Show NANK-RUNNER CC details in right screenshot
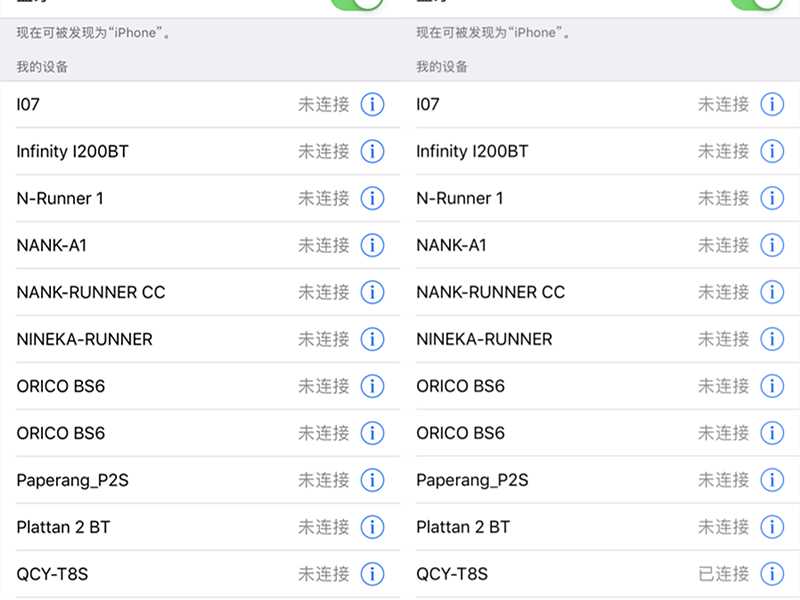The image size is (800, 600). (x=772, y=292)
